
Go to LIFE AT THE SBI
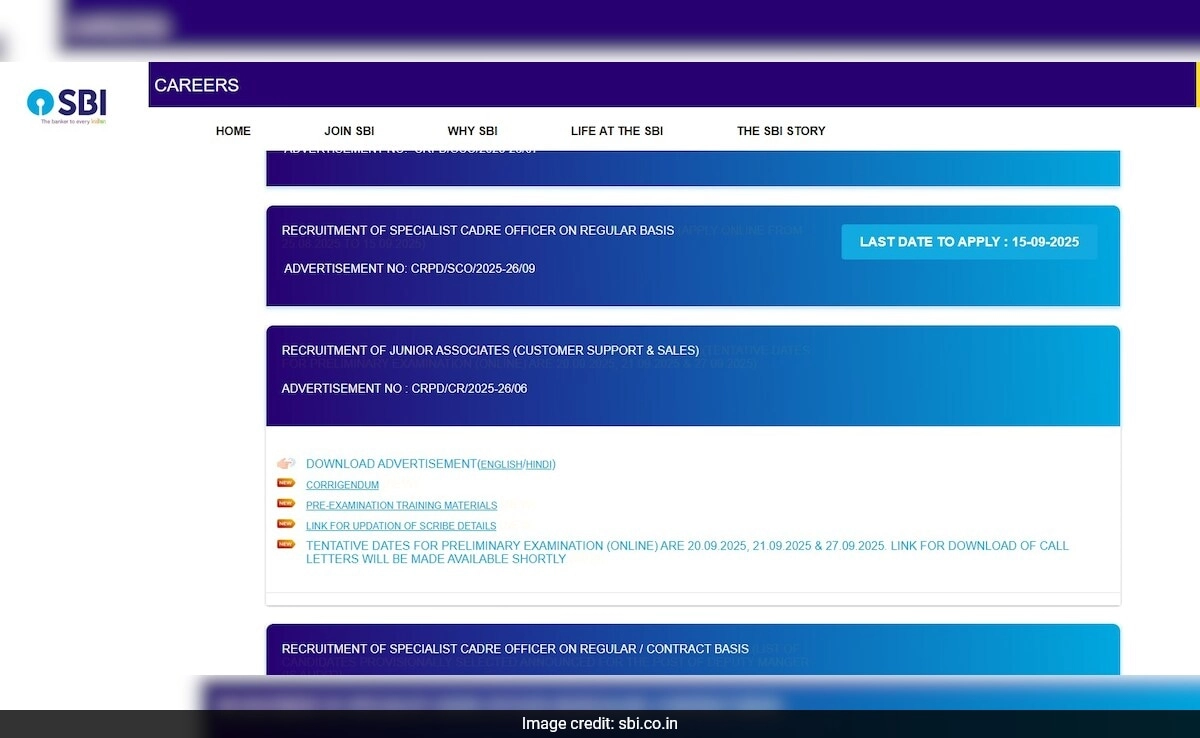click(x=616, y=131)
